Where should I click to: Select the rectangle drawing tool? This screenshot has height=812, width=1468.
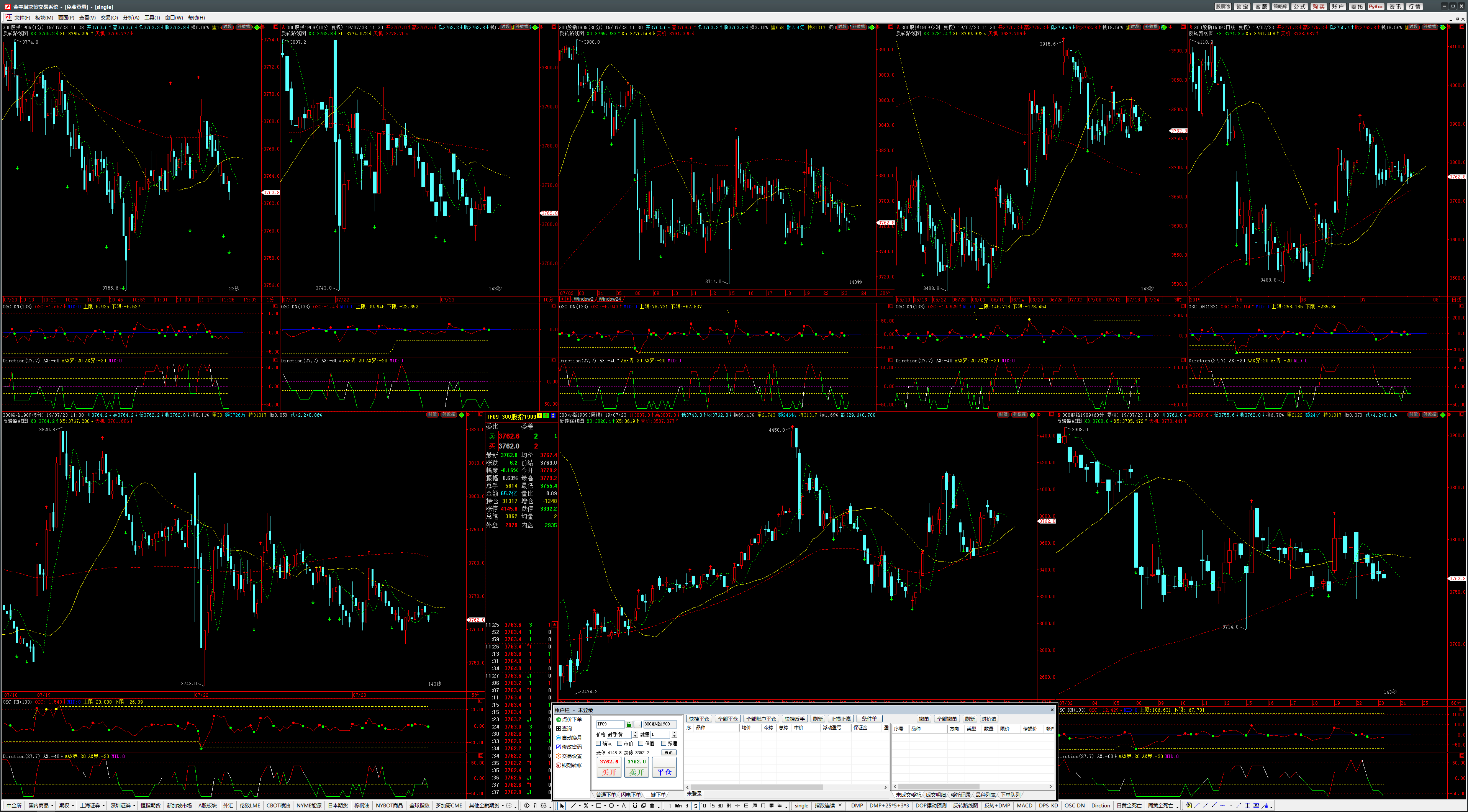click(x=599, y=806)
